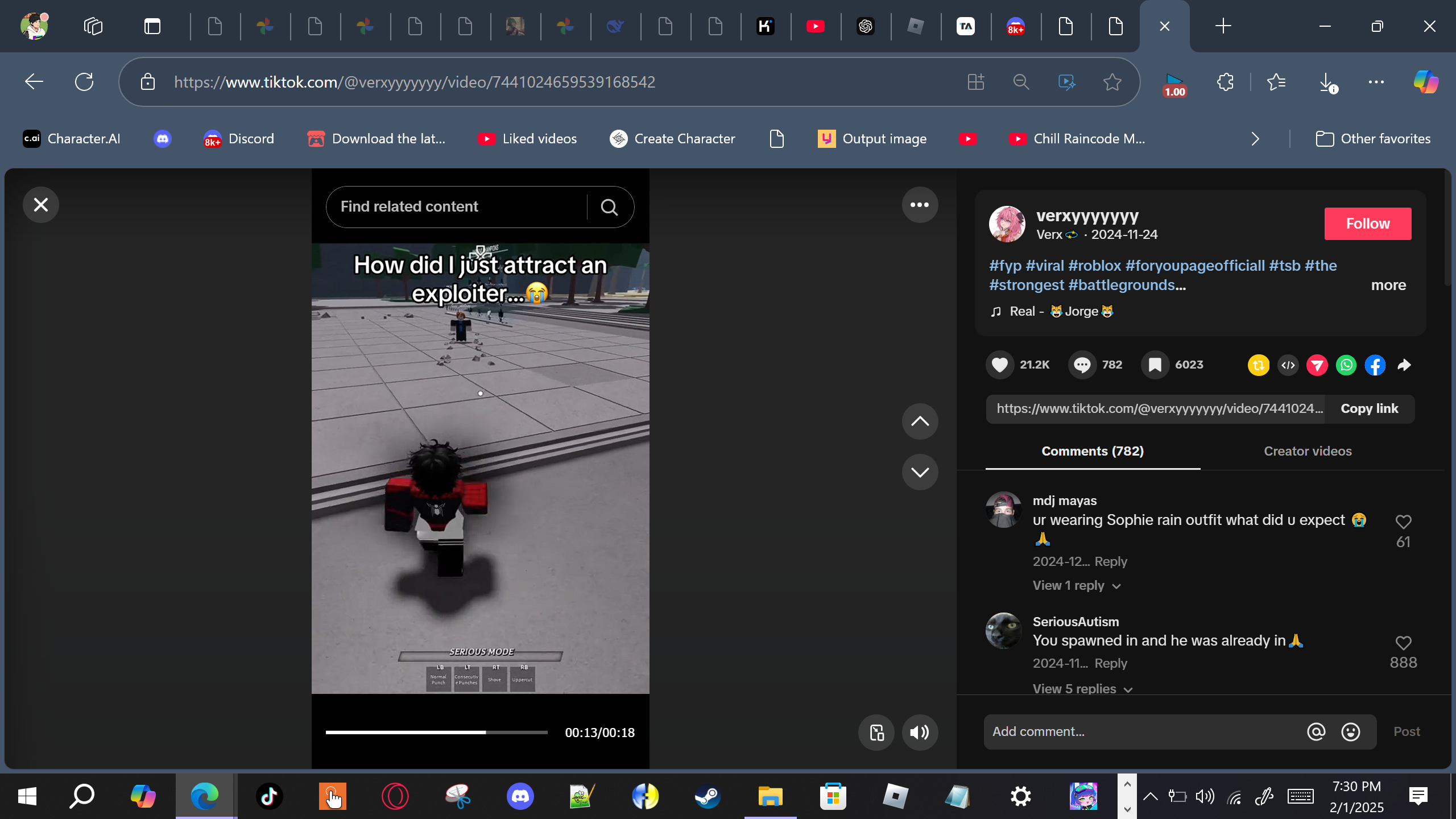Share video to Facebook
The width and height of the screenshot is (1456, 819).
pos(1375,365)
